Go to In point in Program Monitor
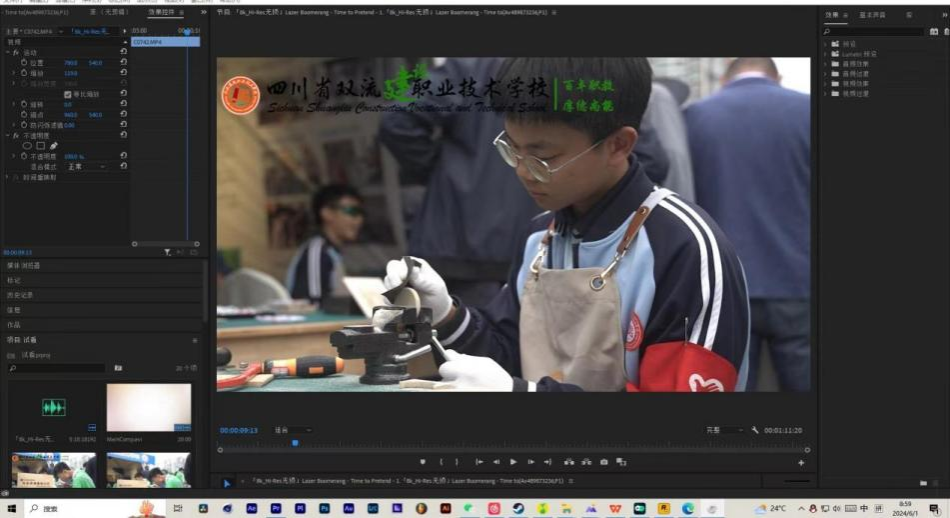950x518 pixels. pyautogui.click(x=479, y=462)
